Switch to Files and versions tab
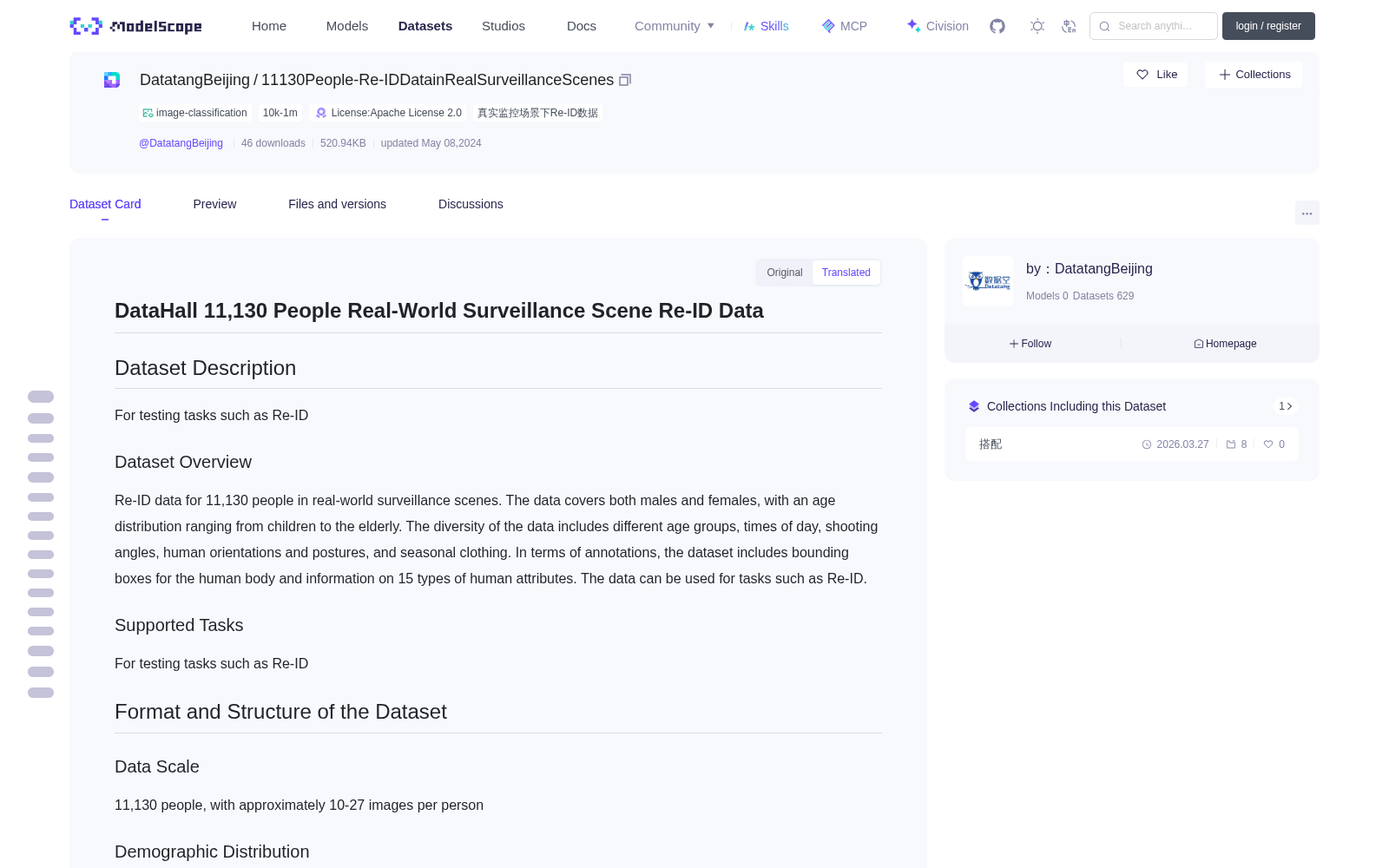This screenshot has height=868, width=1389. (x=337, y=204)
